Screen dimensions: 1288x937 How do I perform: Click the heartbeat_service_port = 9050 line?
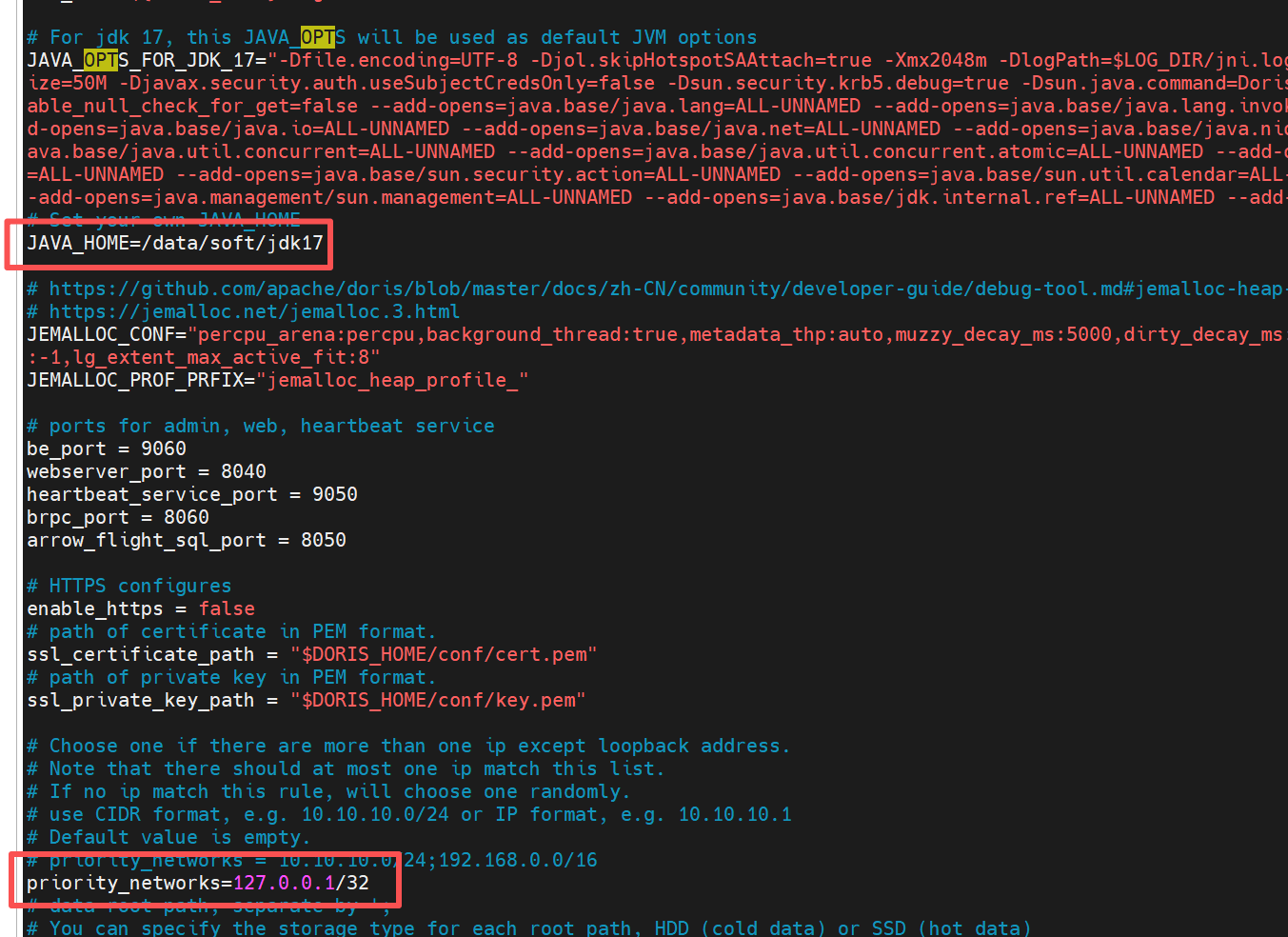(192, 494)
